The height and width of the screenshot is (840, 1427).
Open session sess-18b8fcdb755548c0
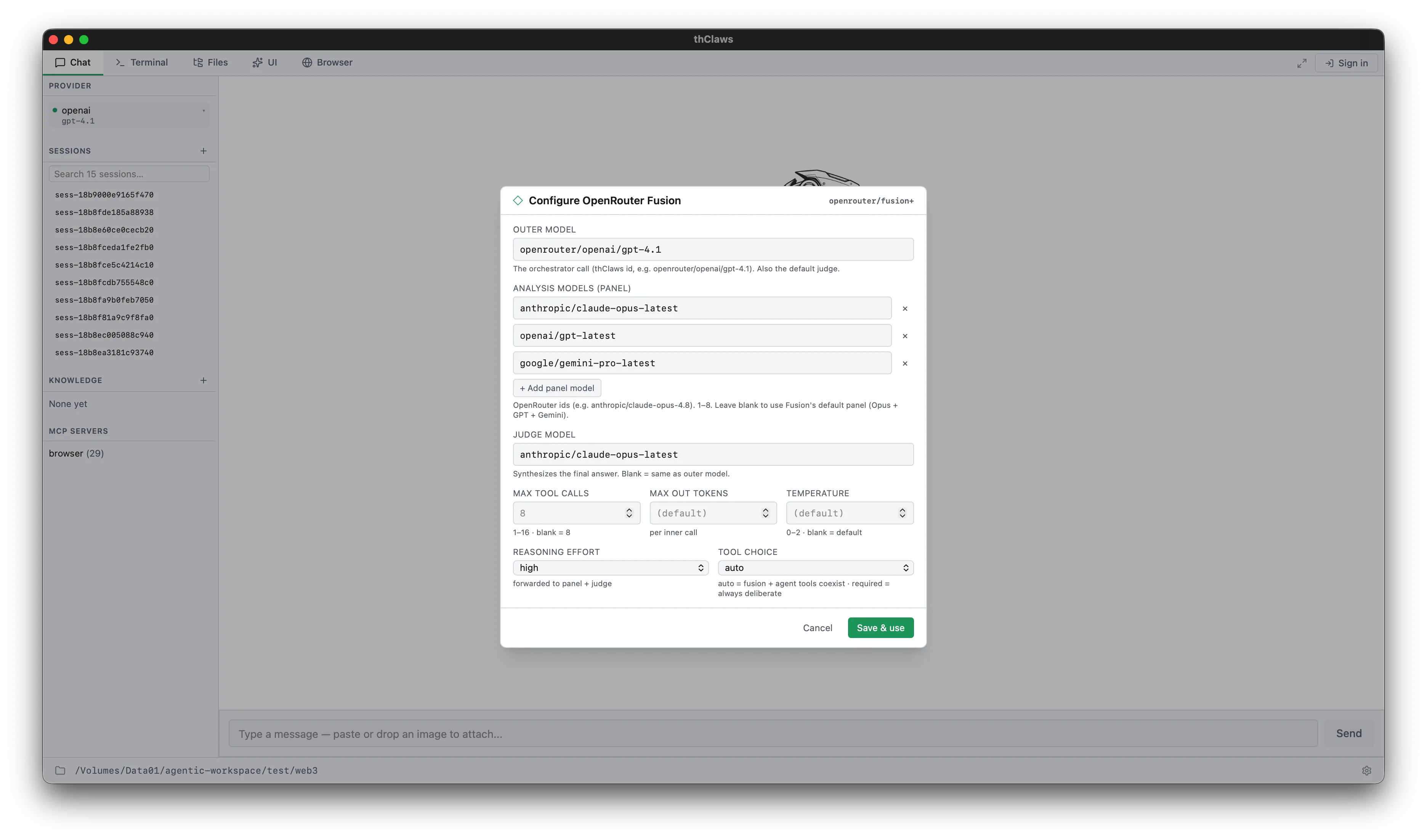point(104,282)
